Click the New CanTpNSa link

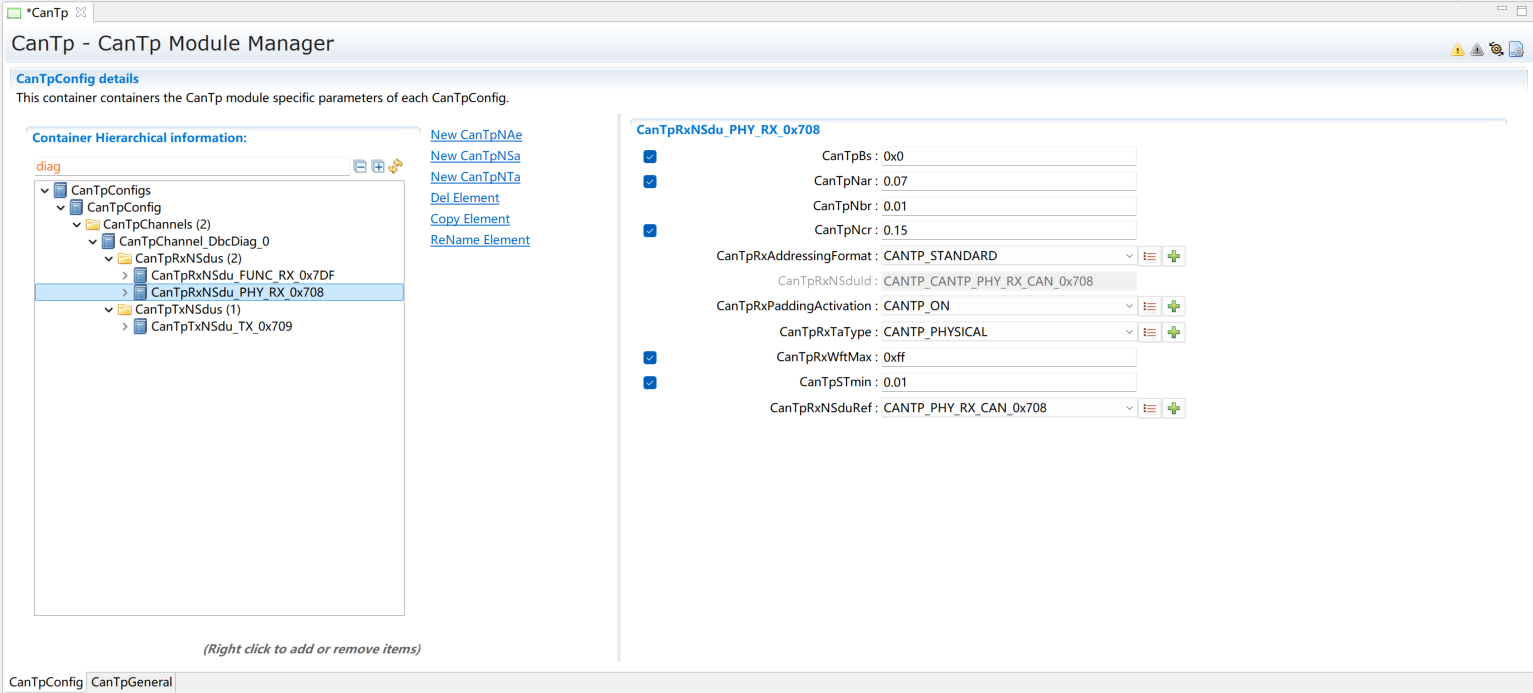coord(475,156)
